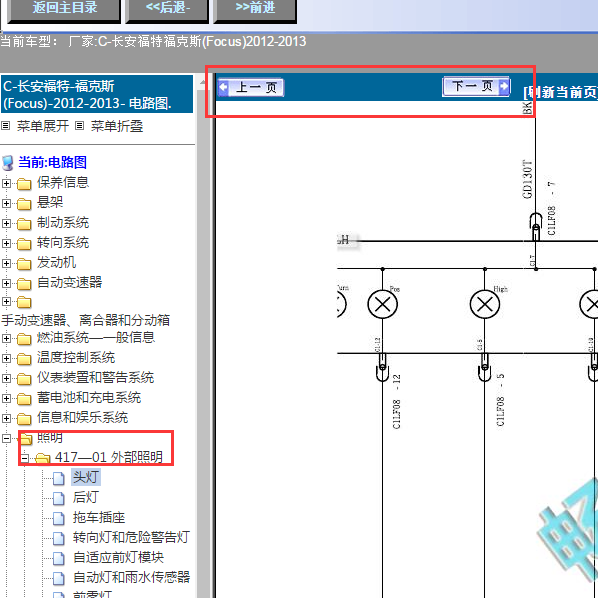Screen dimensions: 598x598
Task: Select the 自适应前灯模块 diagram entry
Action: pyautogui.click(x=118, y=558)
